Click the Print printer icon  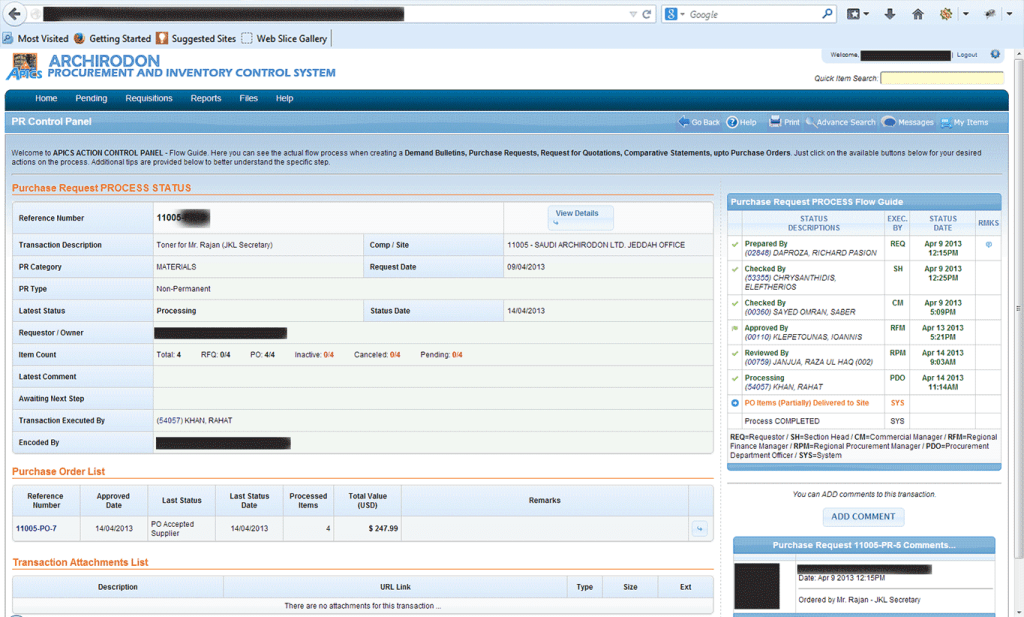pyautogui.click(x=775, y=122)
